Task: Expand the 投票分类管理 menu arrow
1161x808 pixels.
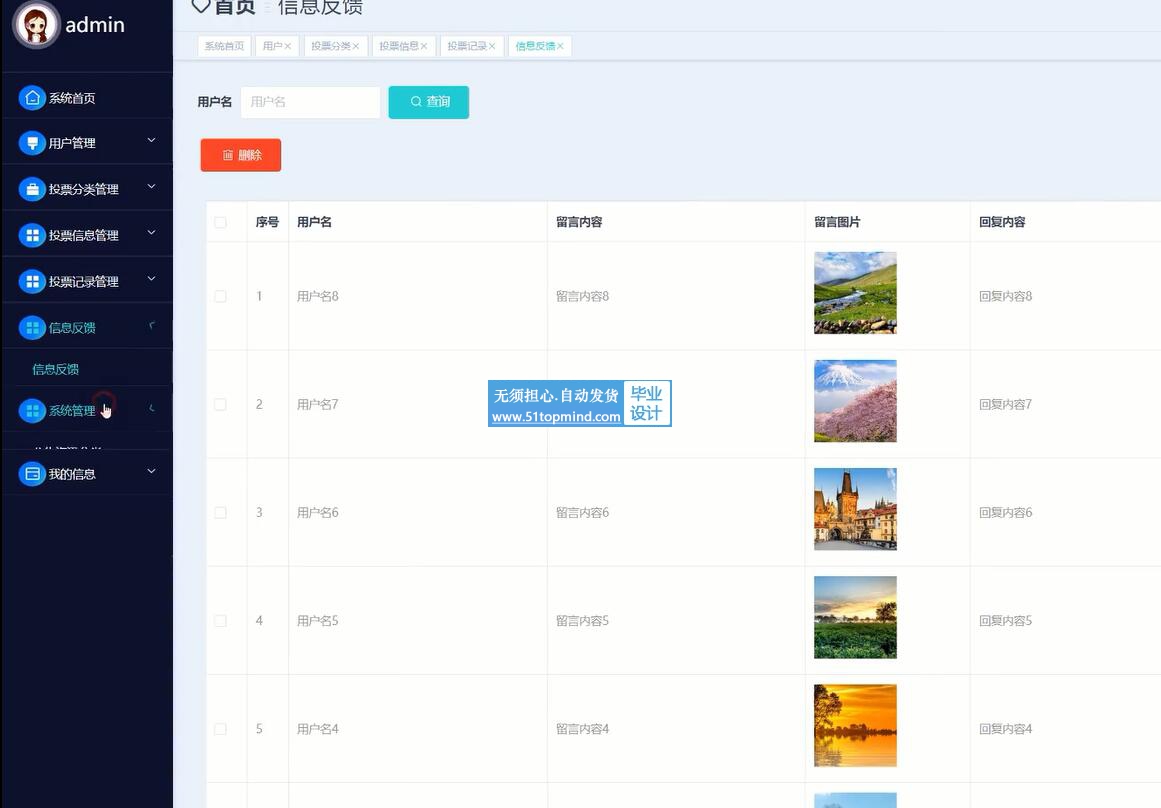Action: pos(152,187)
